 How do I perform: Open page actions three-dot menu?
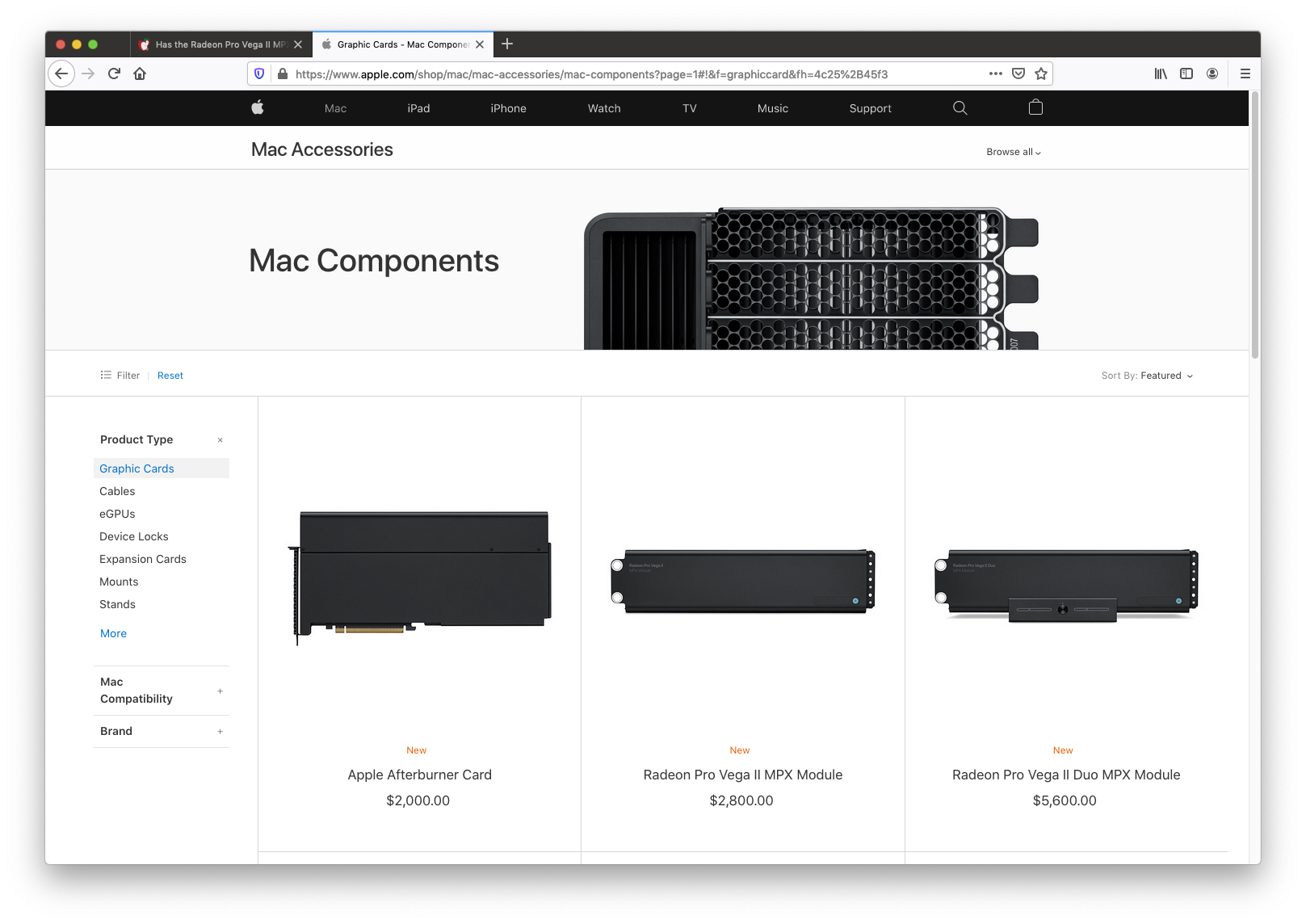[x=996, y=73]
